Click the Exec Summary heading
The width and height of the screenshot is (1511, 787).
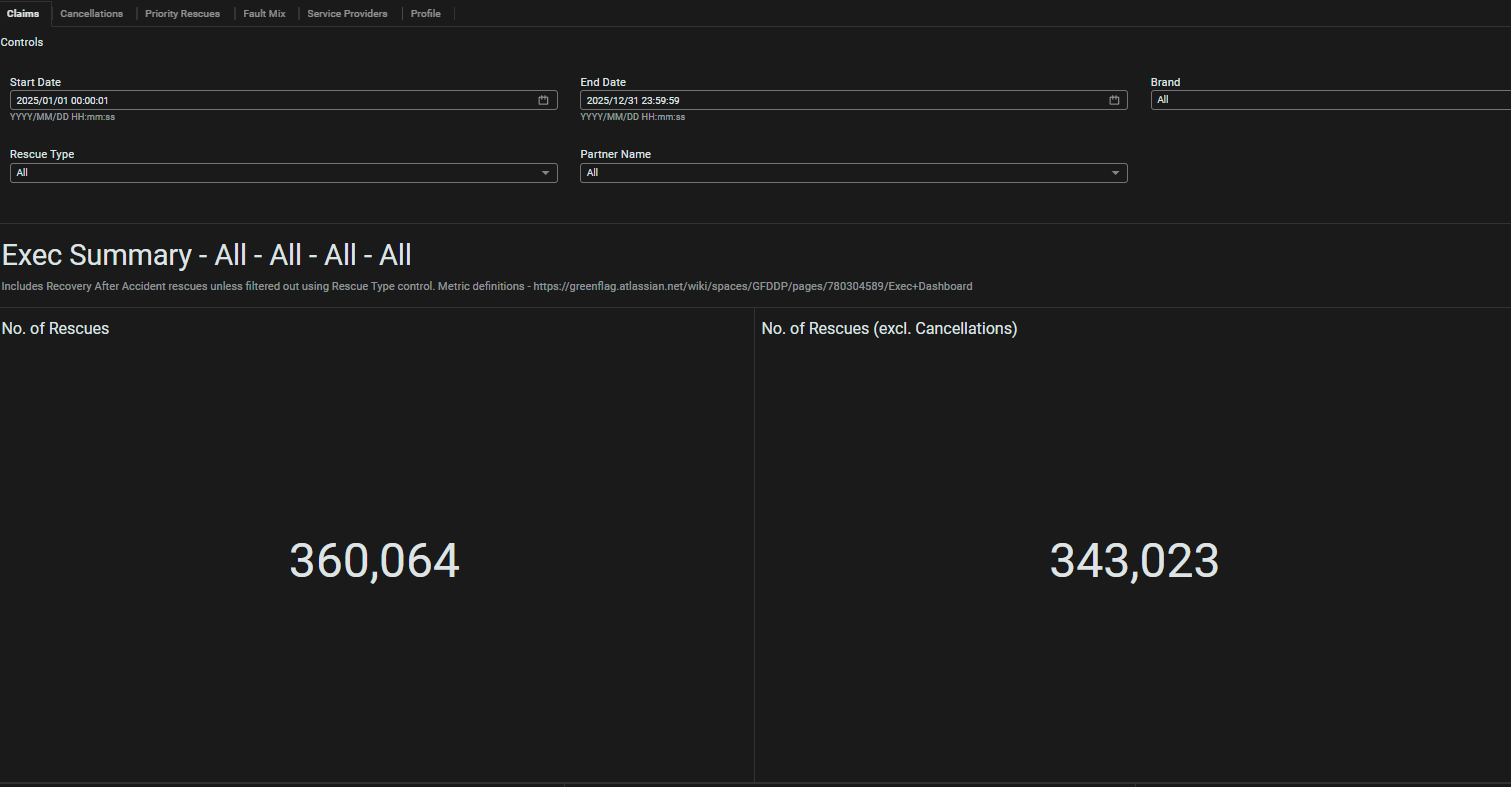206,255
